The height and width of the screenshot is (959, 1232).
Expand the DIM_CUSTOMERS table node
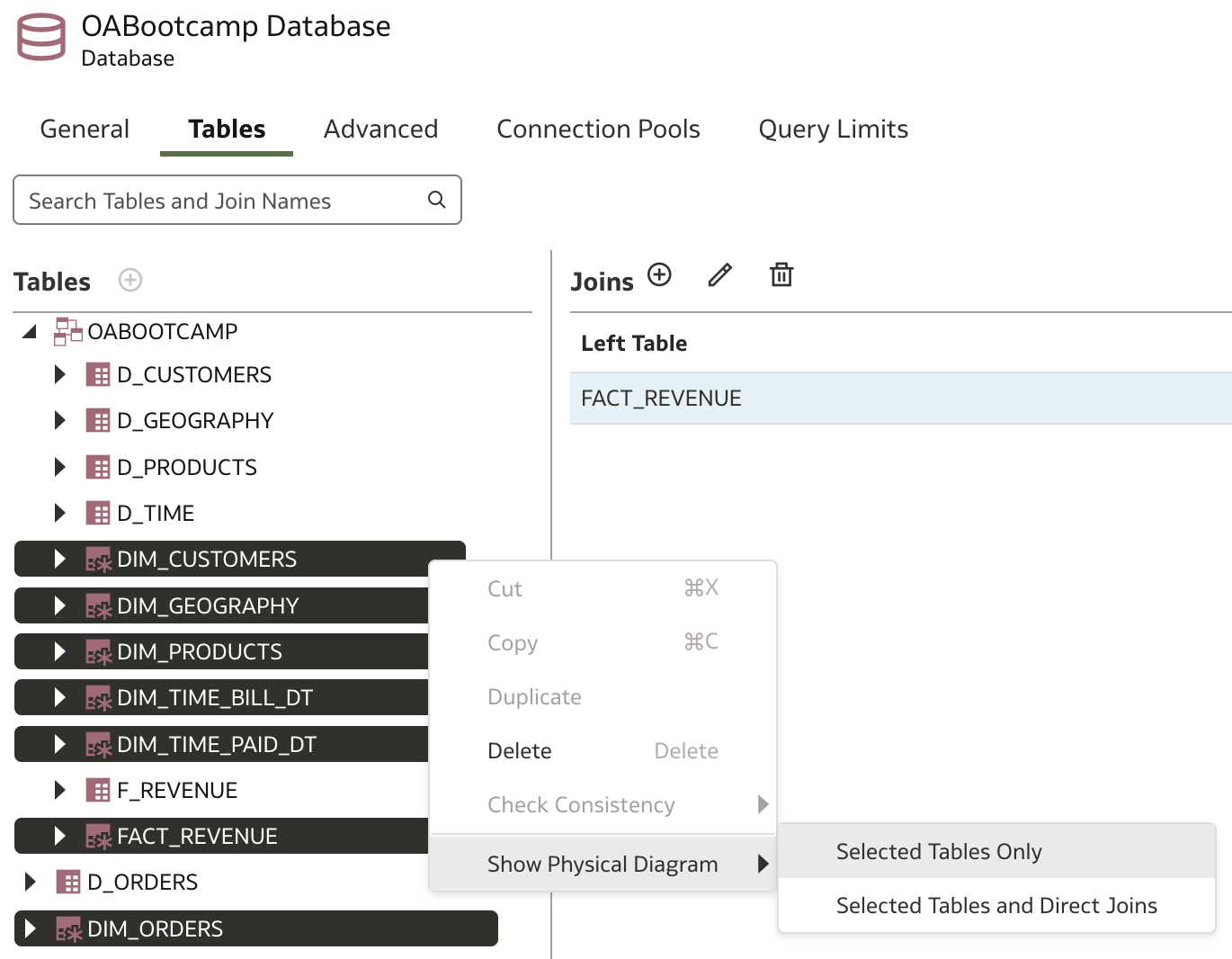(x=59, y=559)
